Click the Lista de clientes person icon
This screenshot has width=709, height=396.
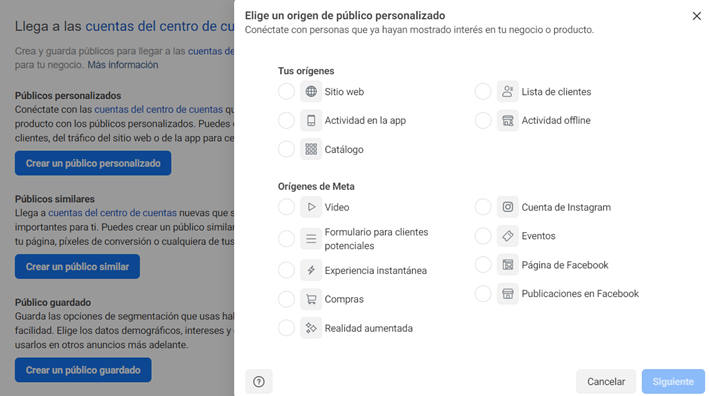click(x=508, y=91)
